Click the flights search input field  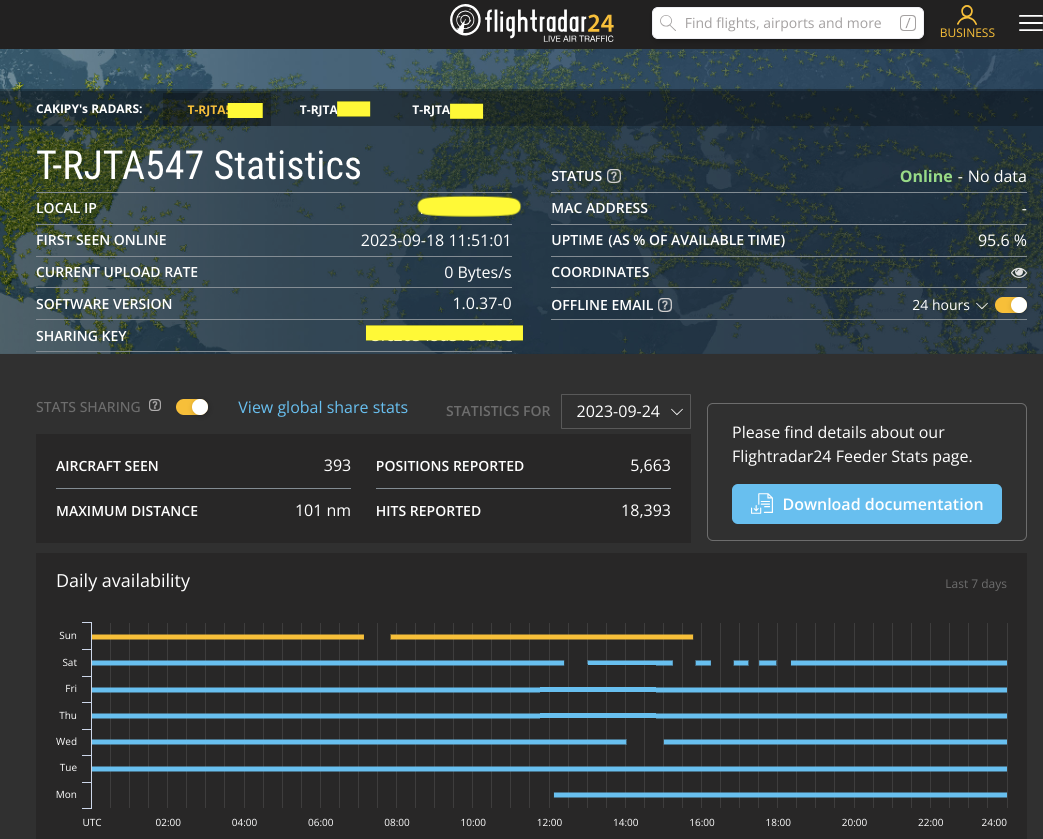790,22
